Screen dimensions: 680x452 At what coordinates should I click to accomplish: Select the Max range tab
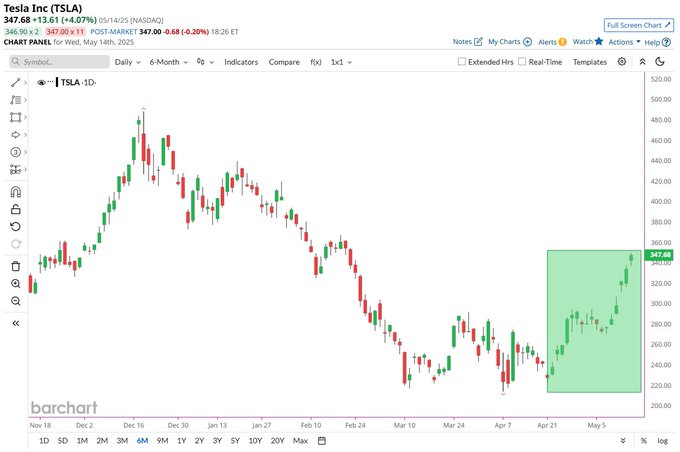pyautogui.click(x=300, y=441)
